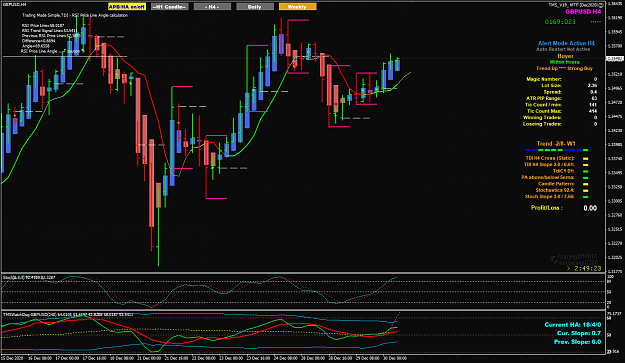This screenshot has width=625, height=363.
Task: Select the Loseing Trades label
Action: [x=542, y=124]
